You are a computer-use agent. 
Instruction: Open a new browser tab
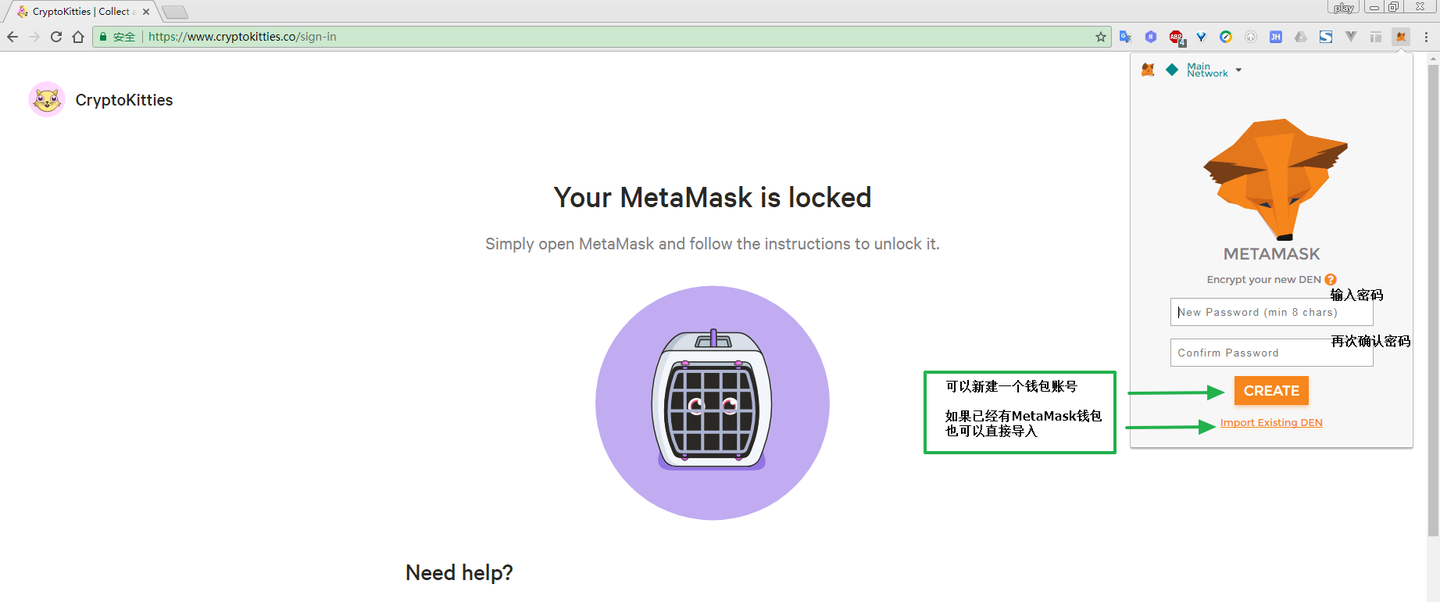(174, 12)
